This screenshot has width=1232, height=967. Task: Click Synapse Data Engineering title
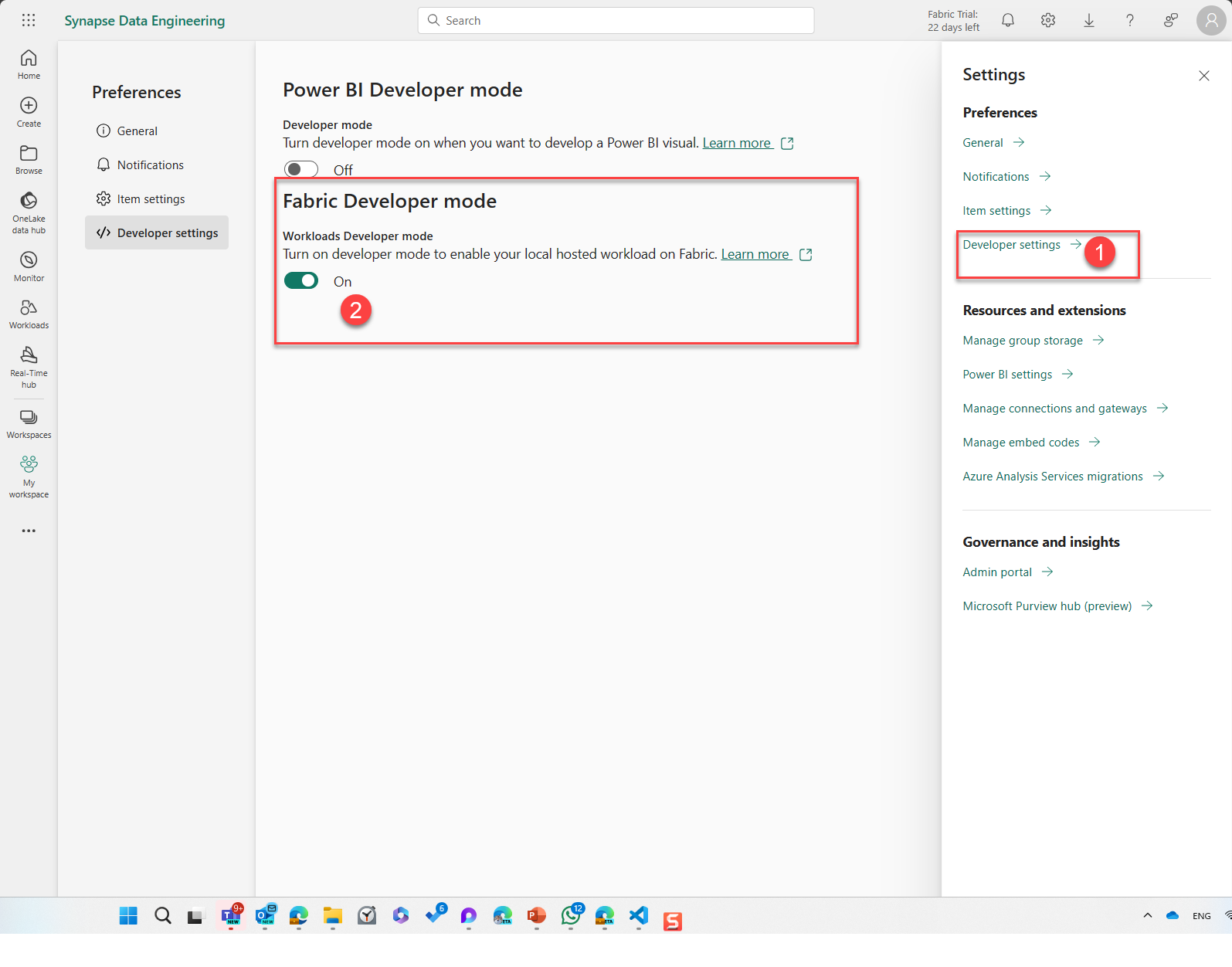click(x=144, y=21)
